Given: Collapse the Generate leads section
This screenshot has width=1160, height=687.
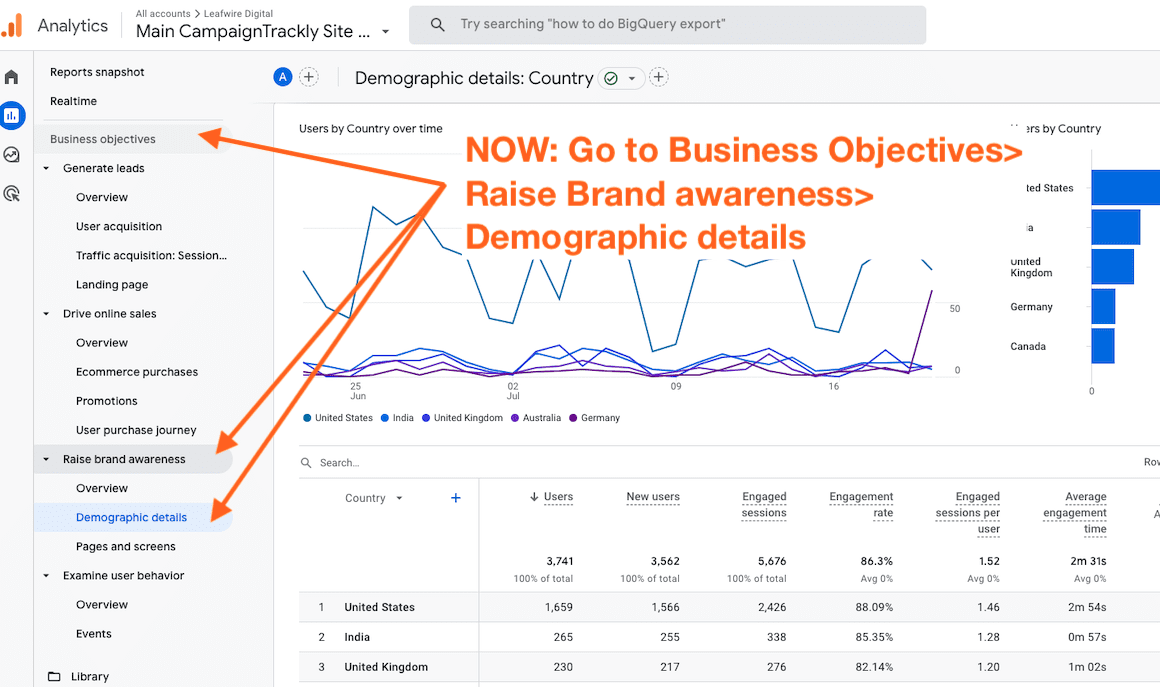Looking at the screenshot, I should (x=45, y=168).
